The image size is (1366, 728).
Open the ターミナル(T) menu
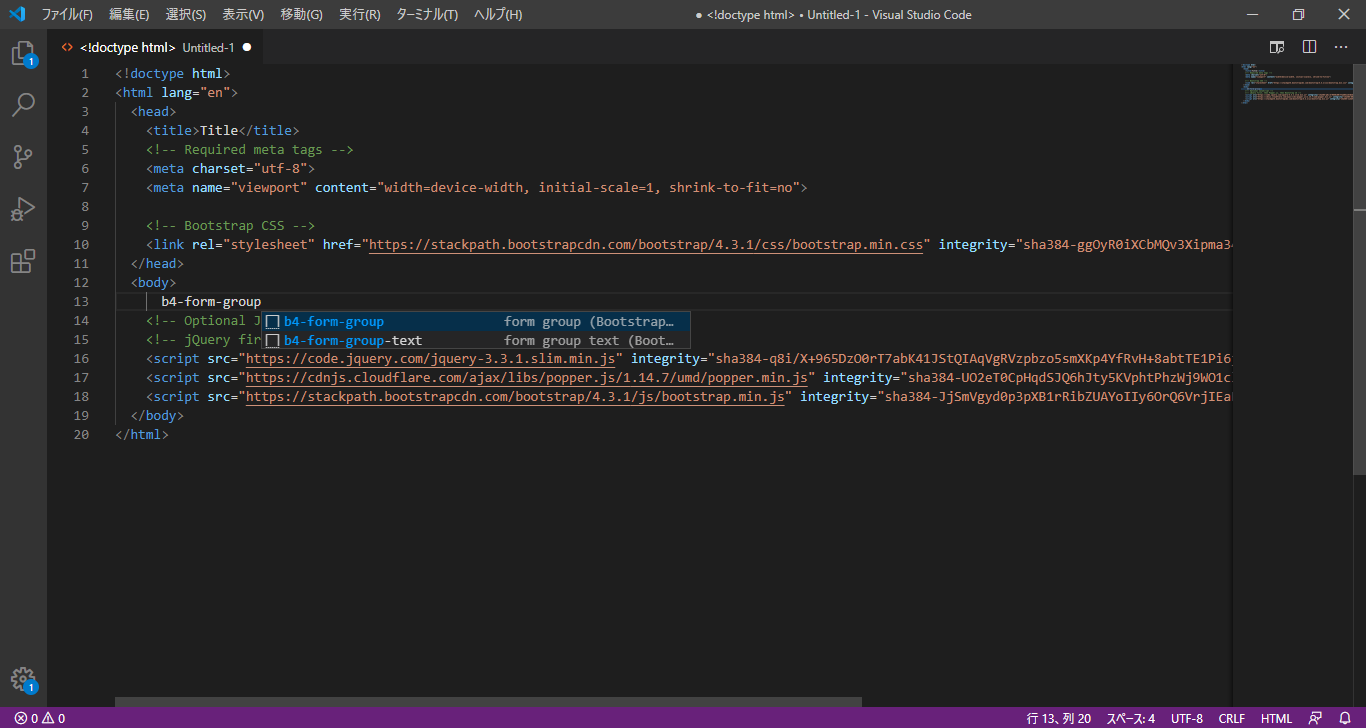point(427,14)
